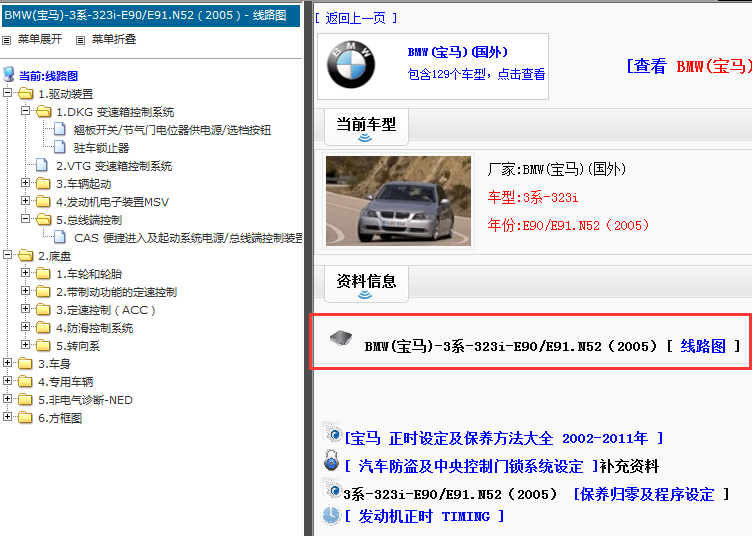
Task: Click the 当前:线路图 root label
Action: 48,76
